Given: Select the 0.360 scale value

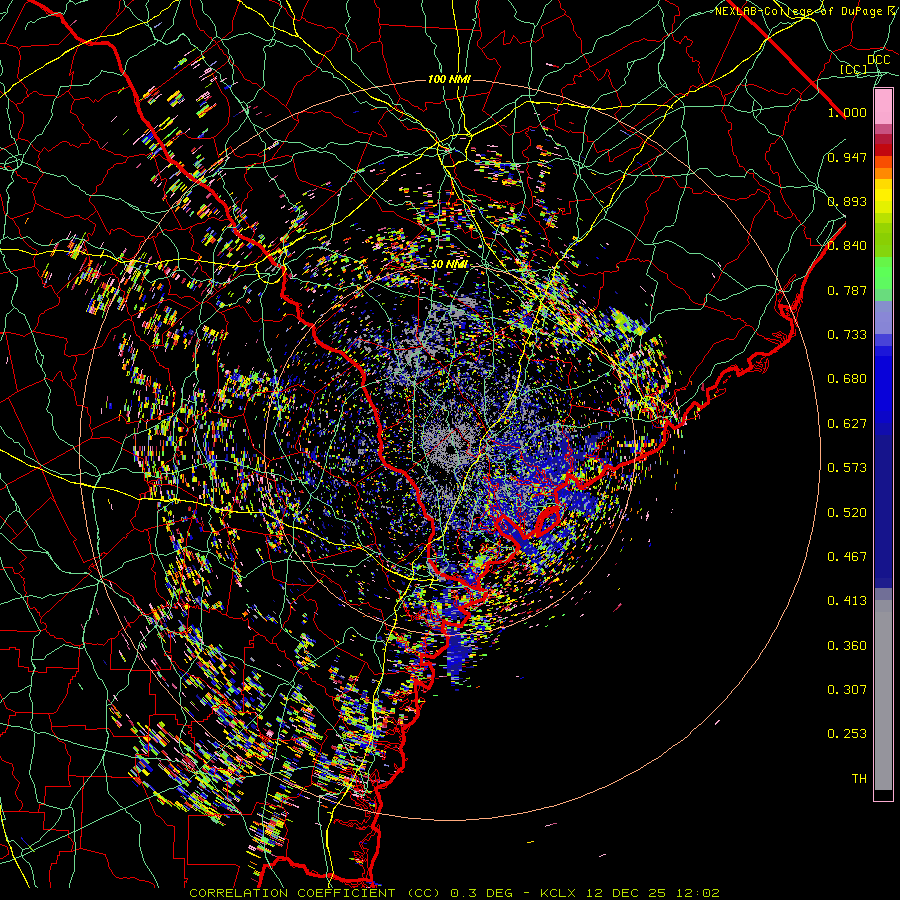Looking at the screenshot, I should coord(847,646).
